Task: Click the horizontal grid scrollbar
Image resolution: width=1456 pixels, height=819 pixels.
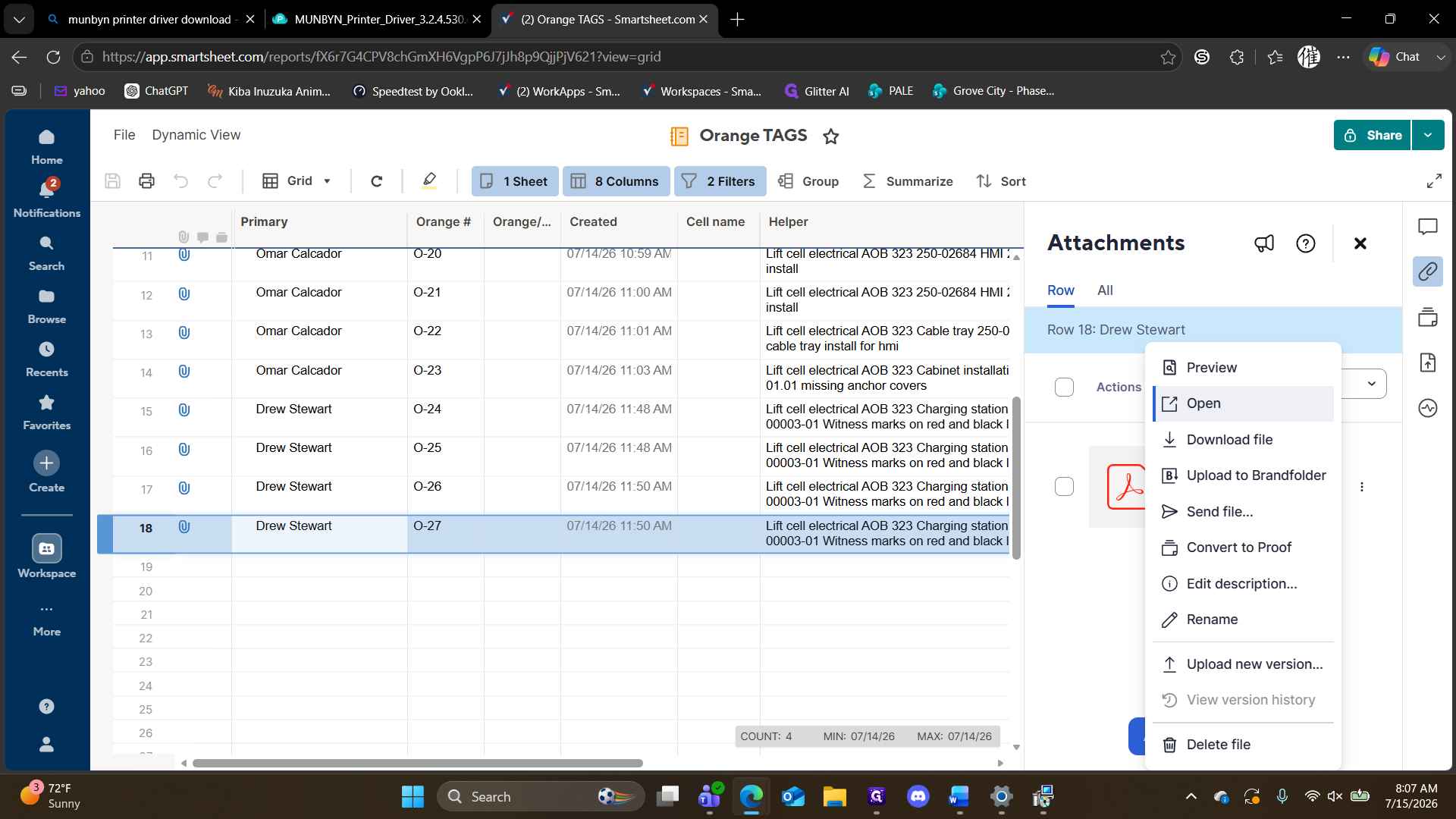Action: pos(417,763)
